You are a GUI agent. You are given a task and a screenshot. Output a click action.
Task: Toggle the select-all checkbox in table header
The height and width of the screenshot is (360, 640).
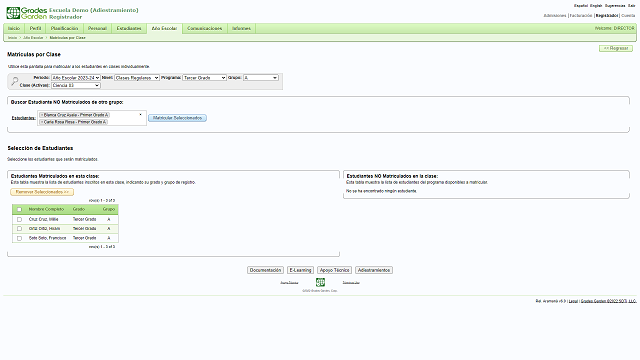click(x=19, y=209)
